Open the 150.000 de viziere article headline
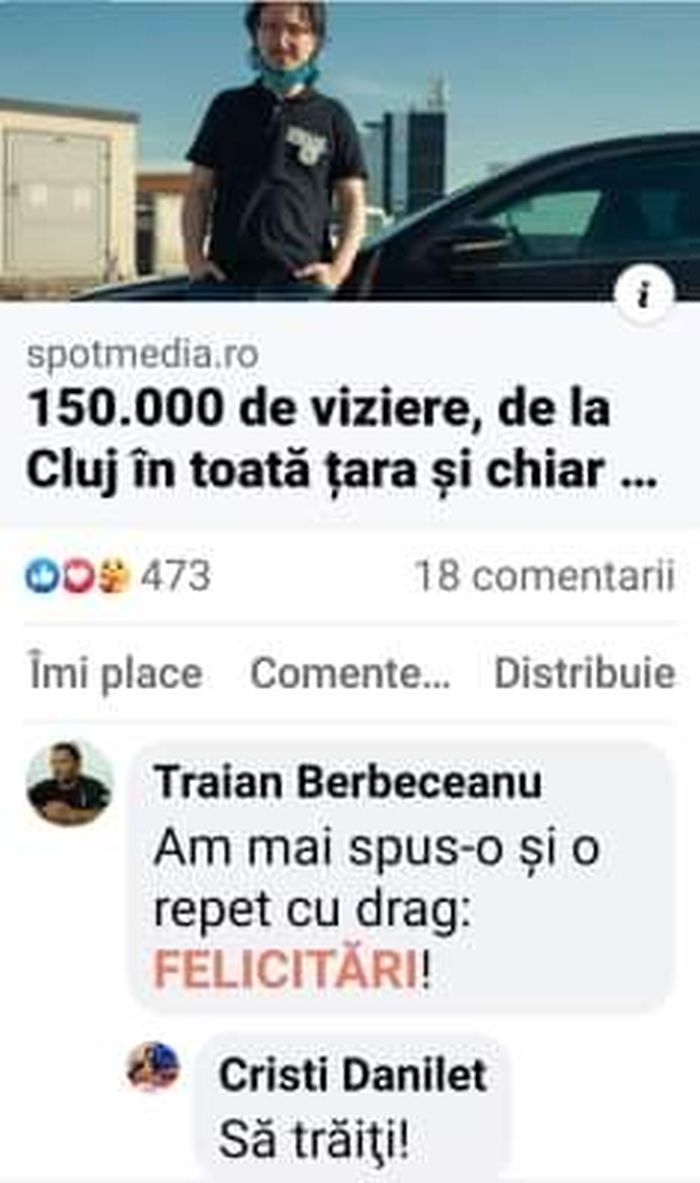Viewport: 700px width, 1183px height. [x=342, y=439]
